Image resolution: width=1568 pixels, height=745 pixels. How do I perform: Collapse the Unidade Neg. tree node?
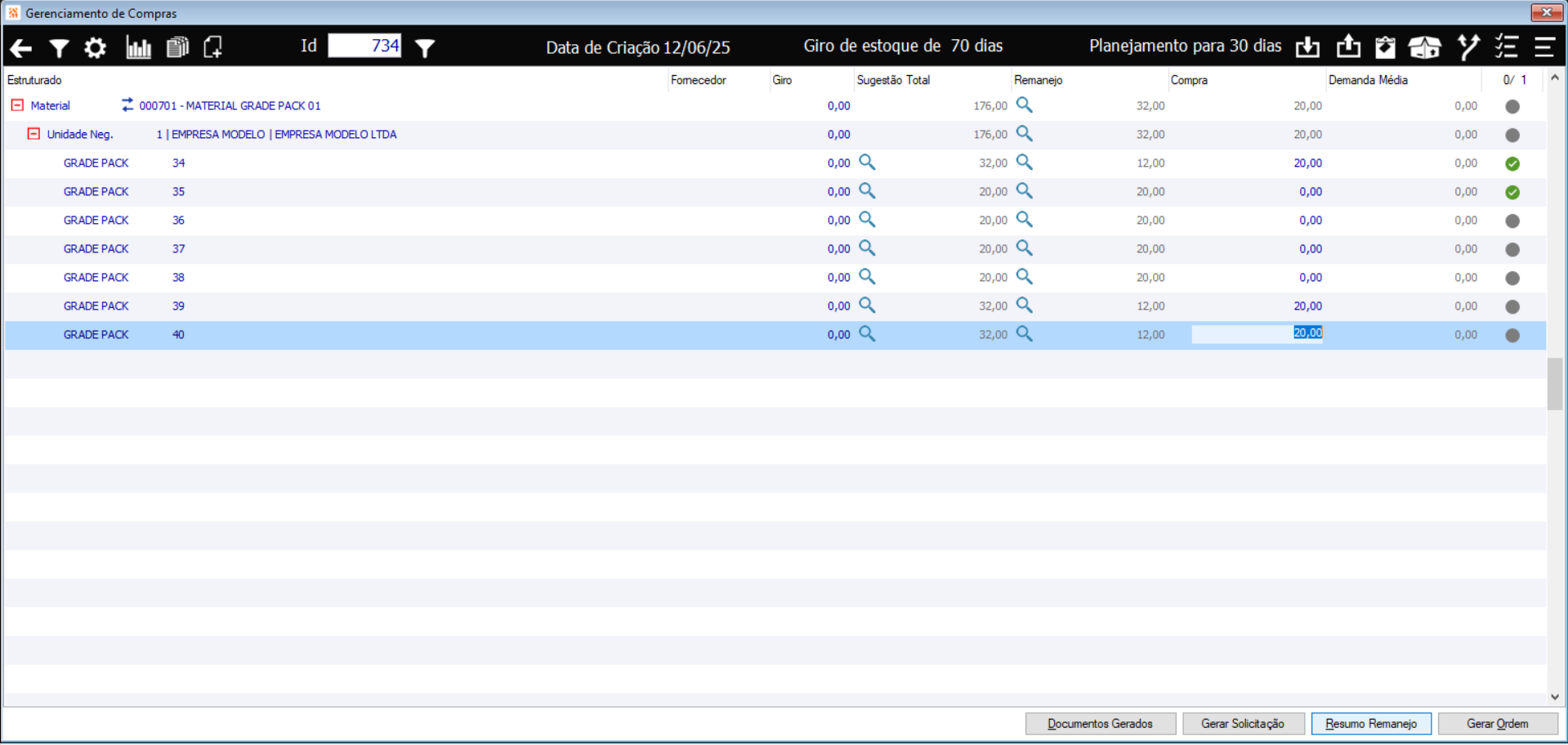pyautogui.click(x=34, y=134)
